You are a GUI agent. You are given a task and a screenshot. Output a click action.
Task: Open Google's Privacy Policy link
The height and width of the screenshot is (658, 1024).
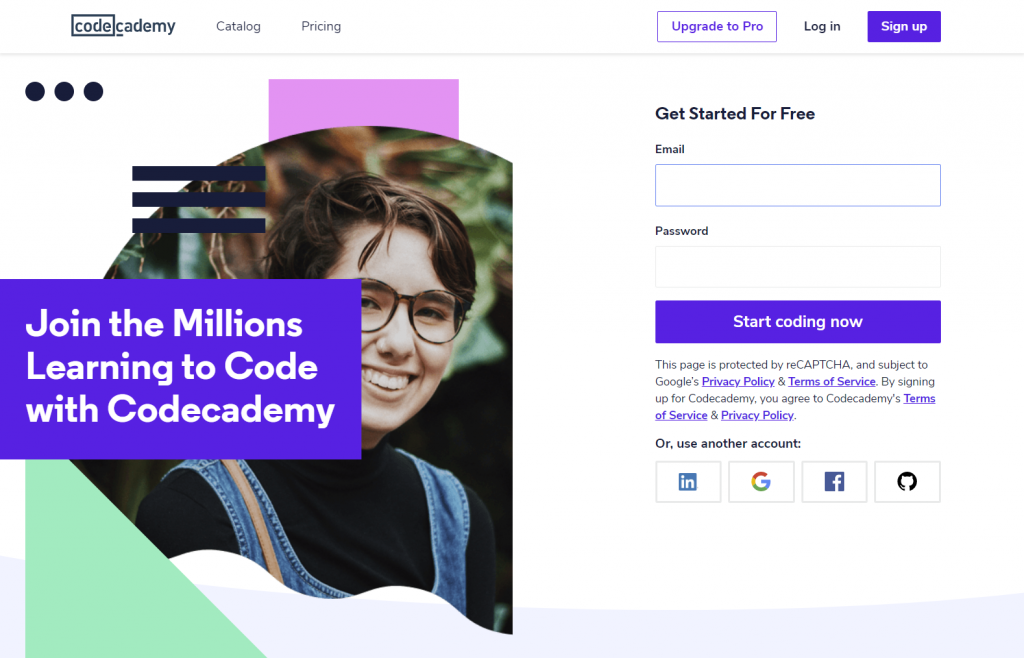(738, 382)
